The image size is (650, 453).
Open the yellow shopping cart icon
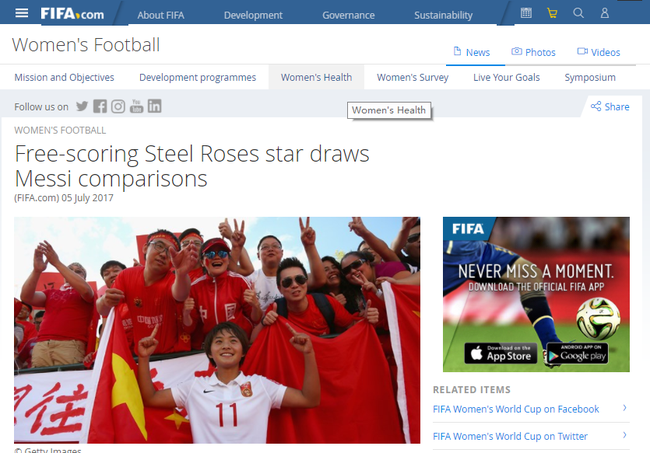552,13
